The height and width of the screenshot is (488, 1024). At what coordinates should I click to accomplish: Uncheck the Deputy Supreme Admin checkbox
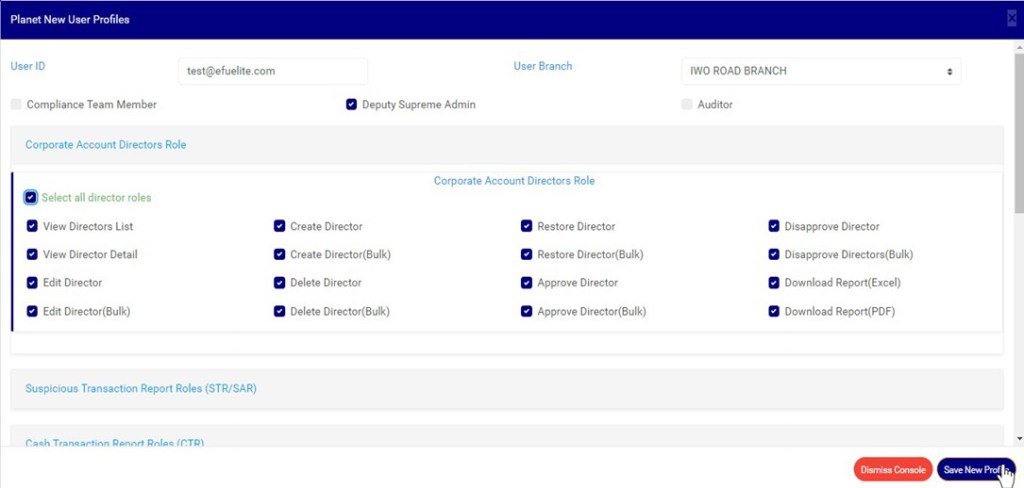pyautogui.click(x=351, y=104)
